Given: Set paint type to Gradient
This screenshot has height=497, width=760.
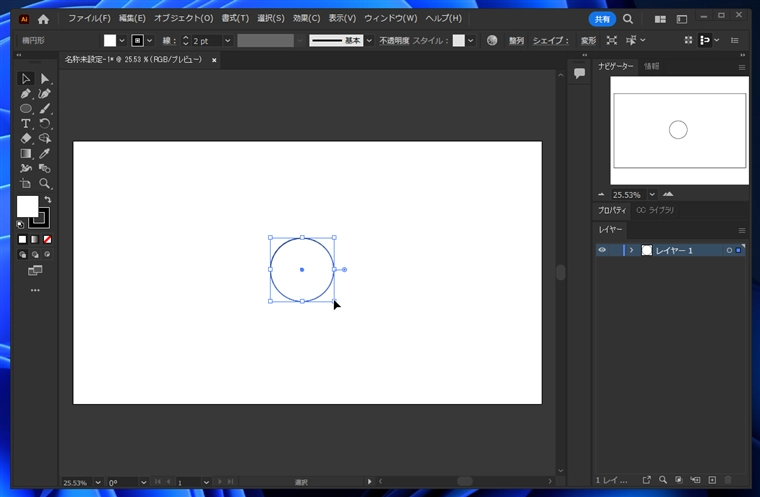Looking at the screenshot, I should coord(35,240).
